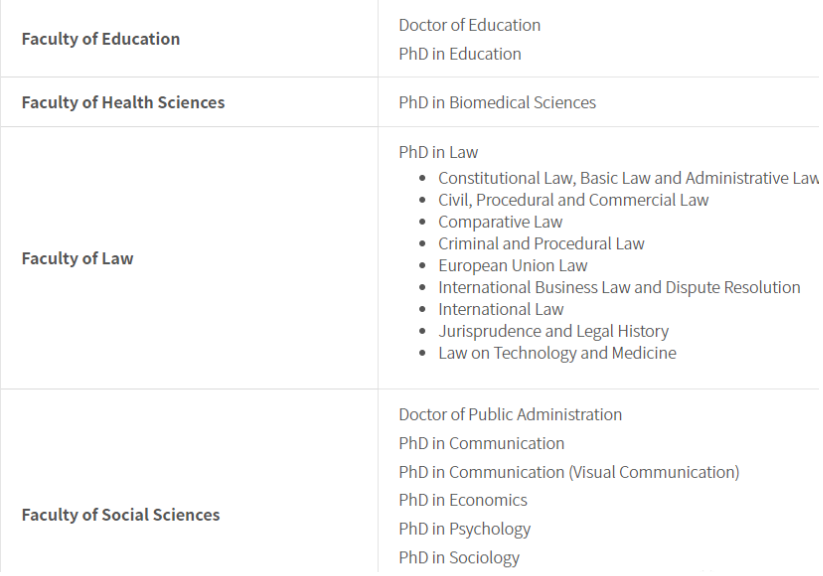Click PhD in Communication (Visual Communication)
This screenshot has height=576, width=823.
pos(569,472)
